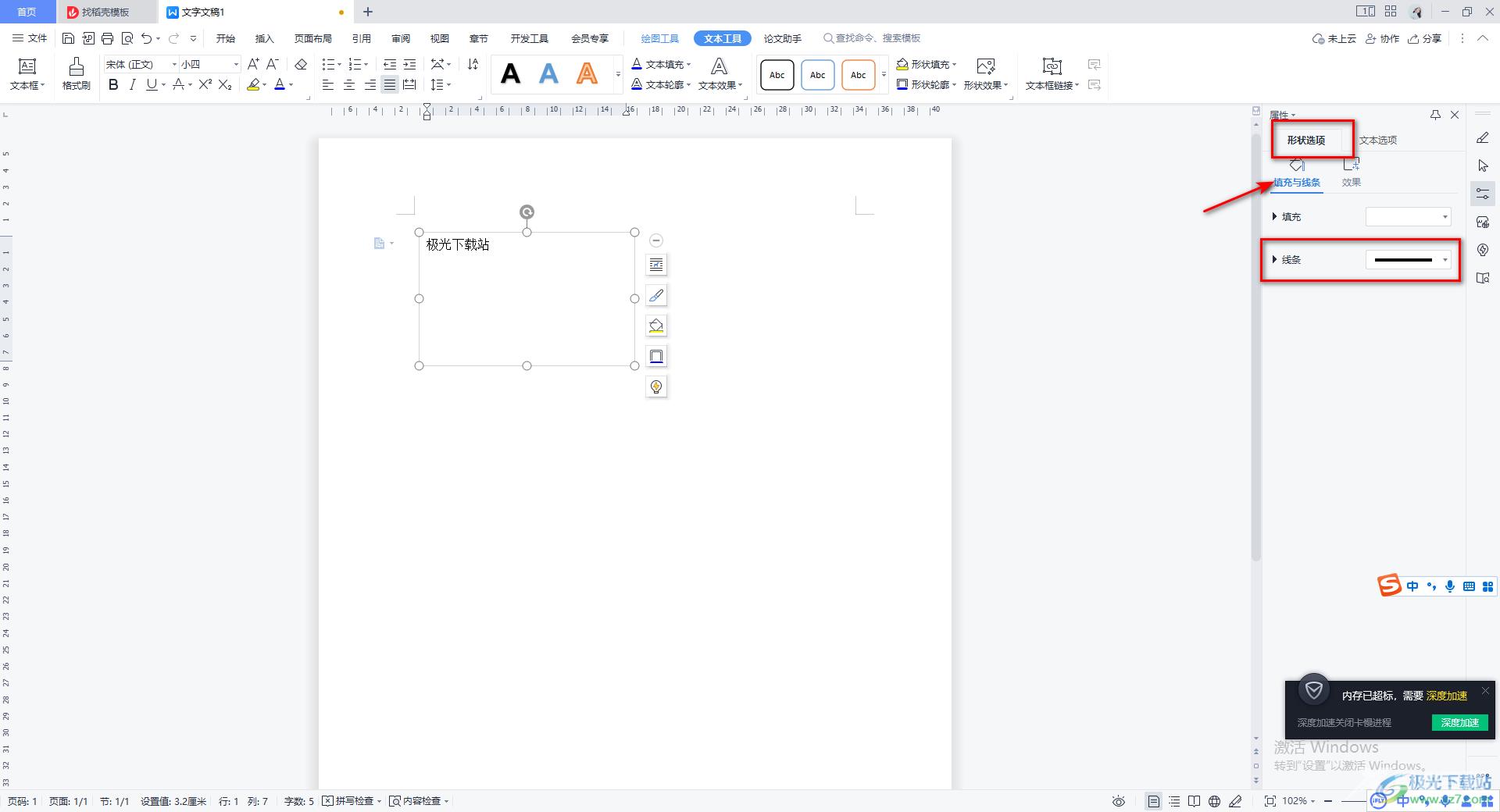The height and width of the screenshot is (812, 1500).
Task: Click the font color swatch
Action: (280, 84)
